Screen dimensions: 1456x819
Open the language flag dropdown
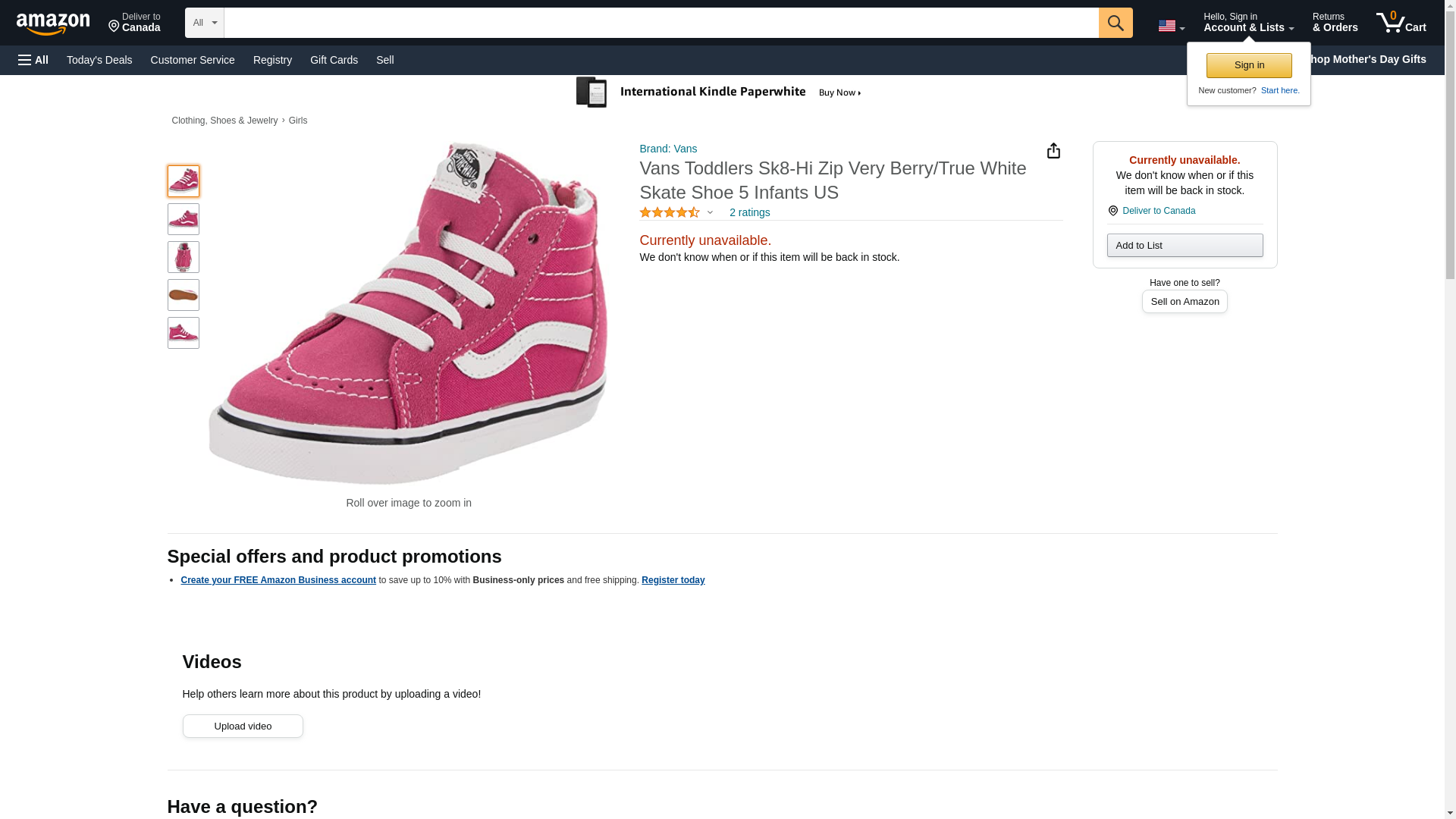coord(1171,26)
